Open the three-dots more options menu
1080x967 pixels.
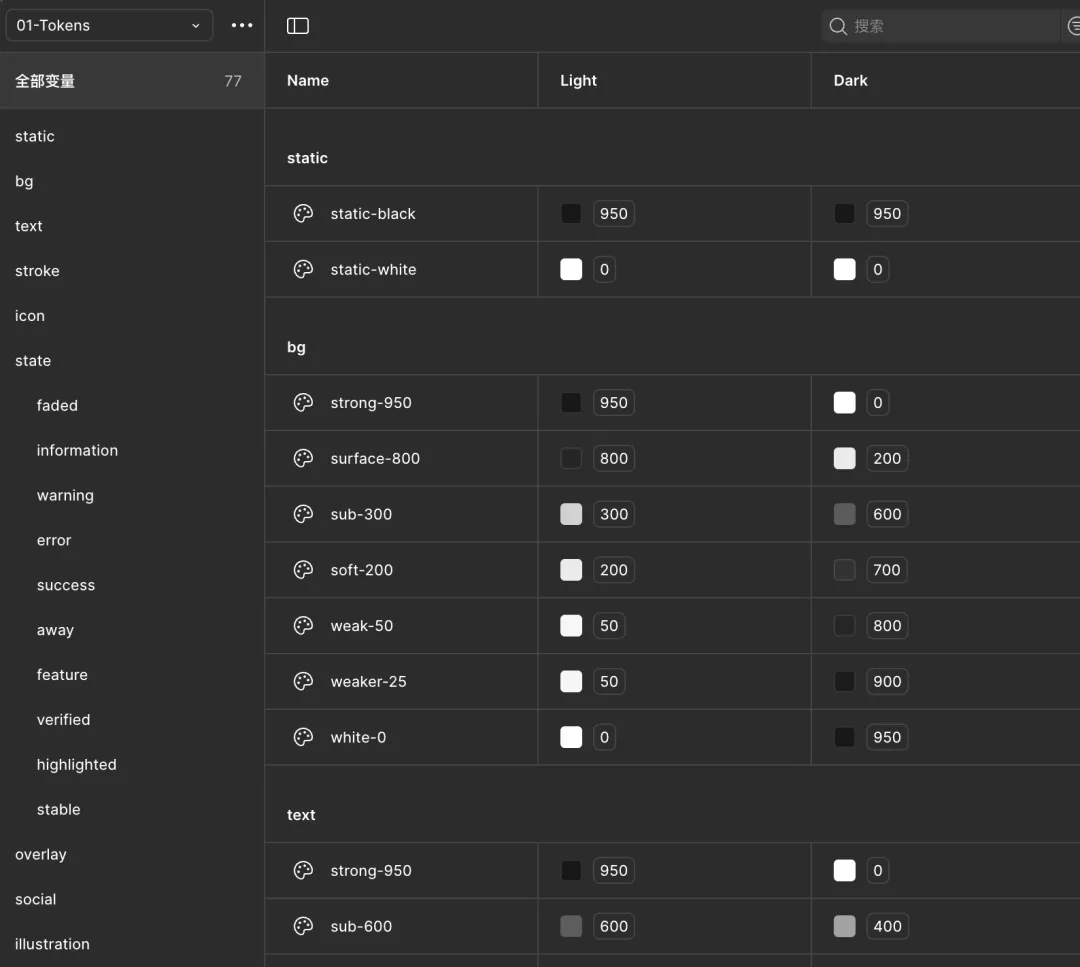coord(242,26)
